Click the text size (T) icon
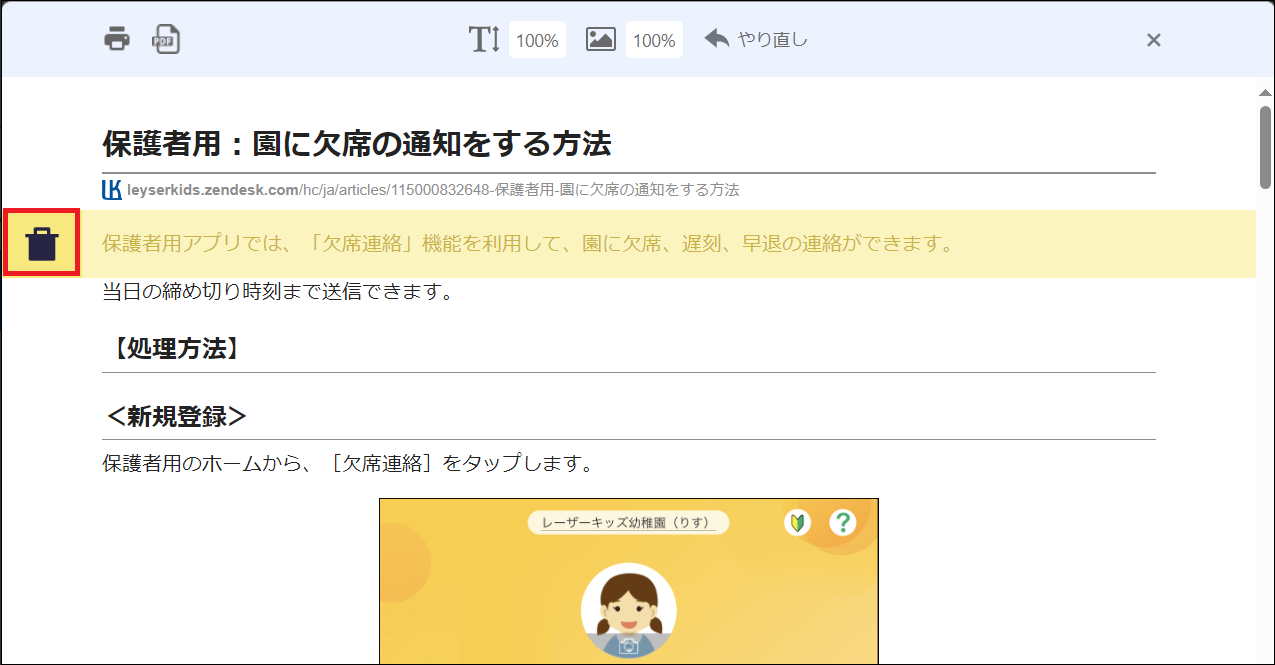1275x665 pixels. [484, 38]
